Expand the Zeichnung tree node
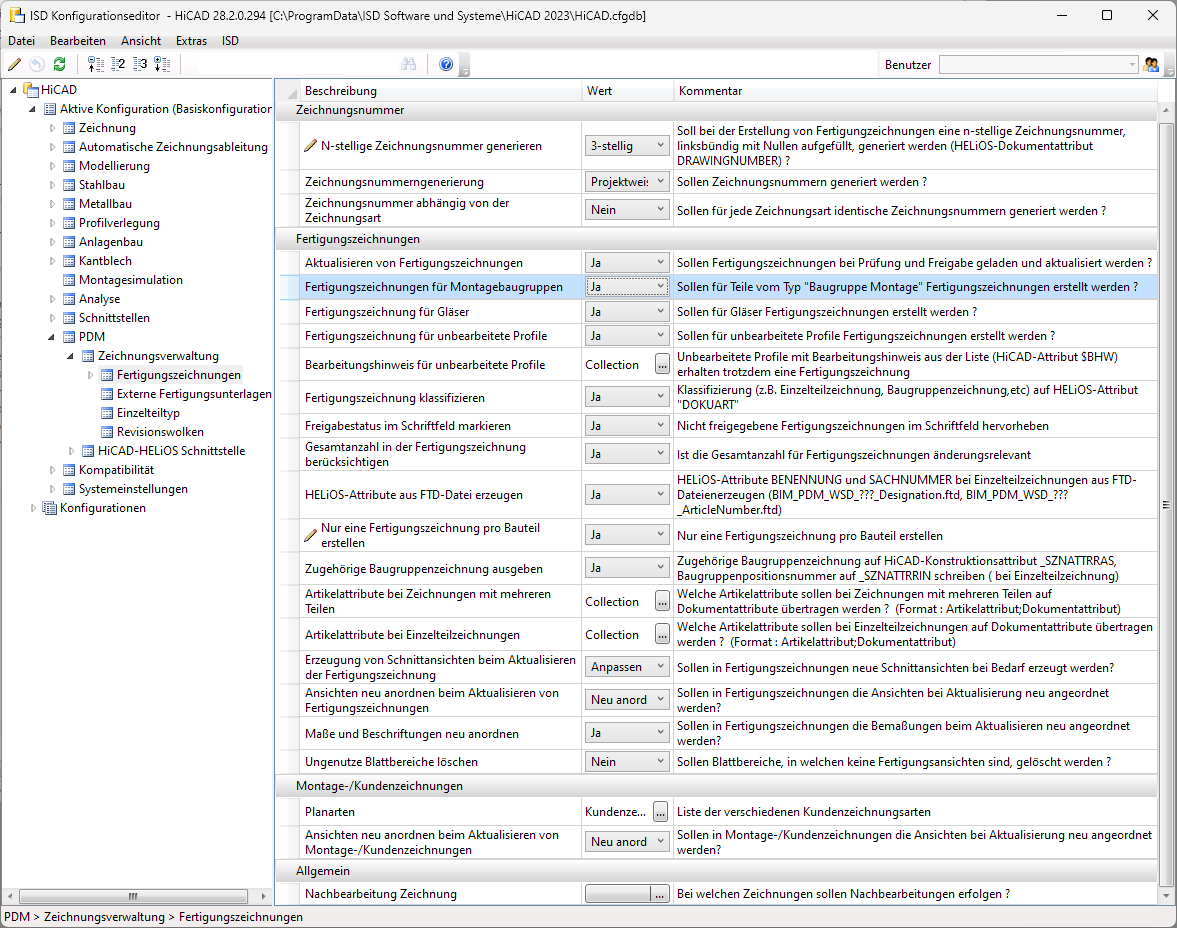Image resolution: width=1177 pixels, height=928 pixels. pos(52,128)
